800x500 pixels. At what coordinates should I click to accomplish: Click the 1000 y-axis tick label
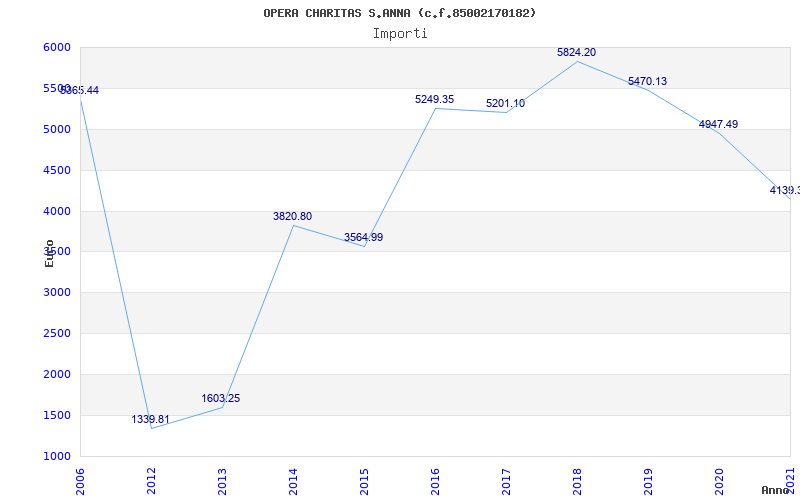click(x=57, y=456)
